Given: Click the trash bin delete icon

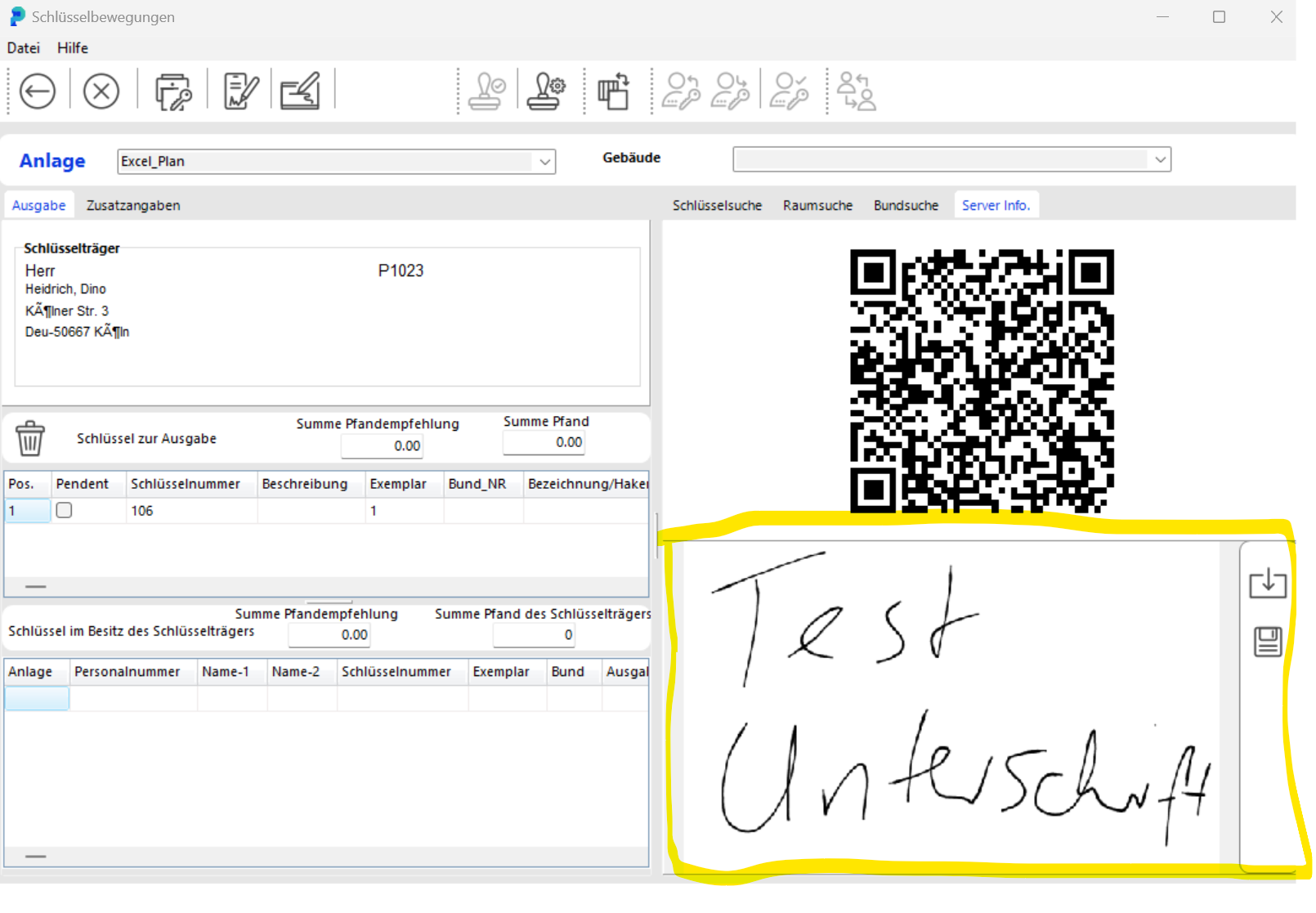Looking at the screenshot, I should (x=30, y=438).
